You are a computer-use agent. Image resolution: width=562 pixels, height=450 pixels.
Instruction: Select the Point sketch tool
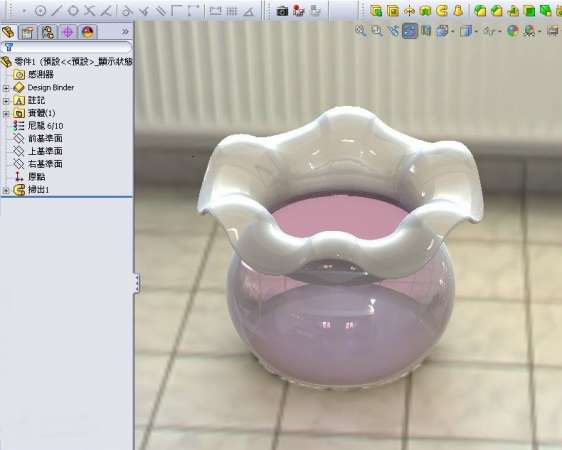click(x=24, y=11)
